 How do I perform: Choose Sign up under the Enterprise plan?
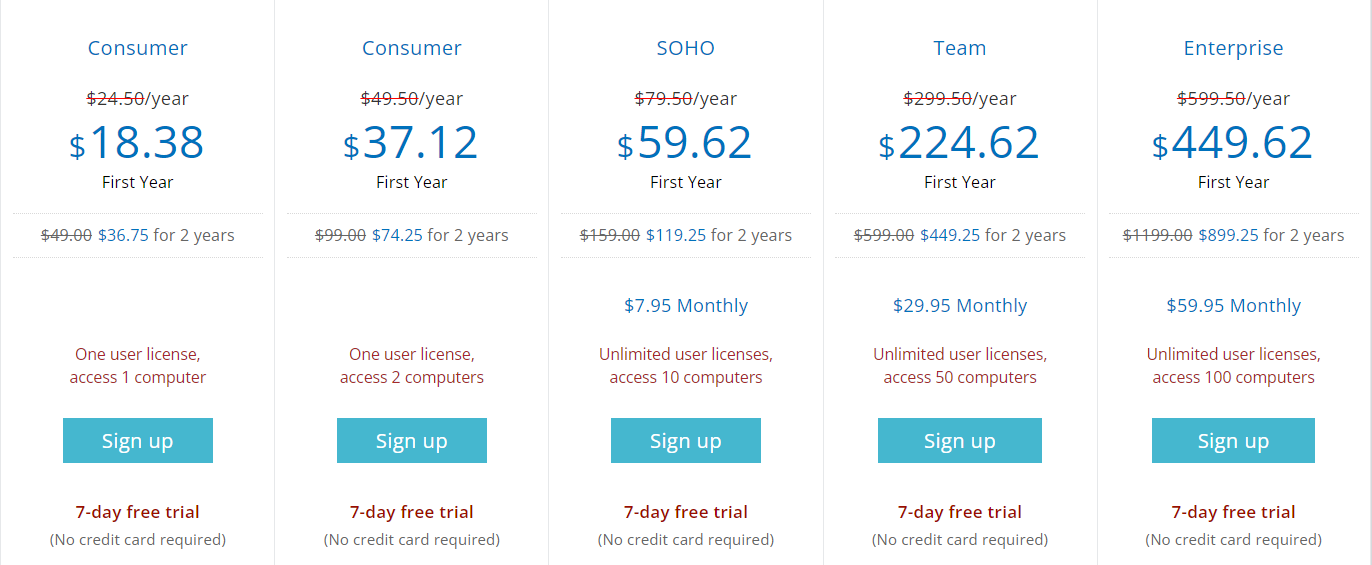(x=1233, y=441)
